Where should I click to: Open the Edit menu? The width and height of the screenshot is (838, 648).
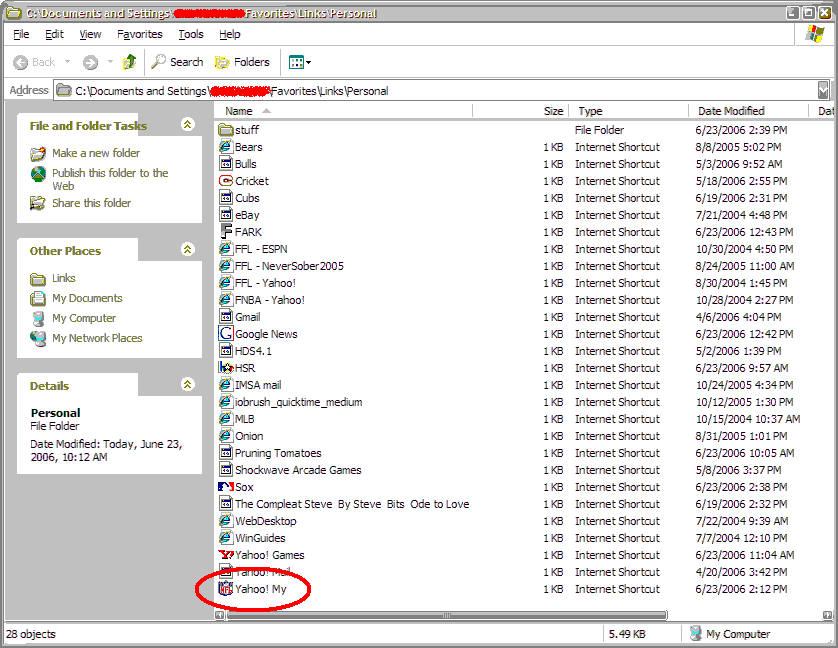pos(54,34)
